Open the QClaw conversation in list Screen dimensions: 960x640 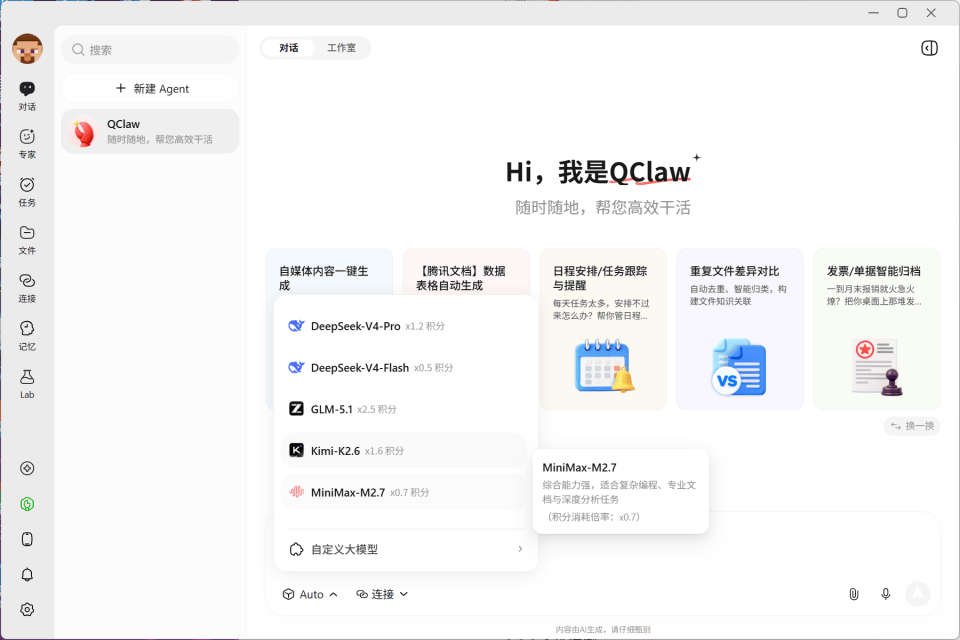coord(150,131)
